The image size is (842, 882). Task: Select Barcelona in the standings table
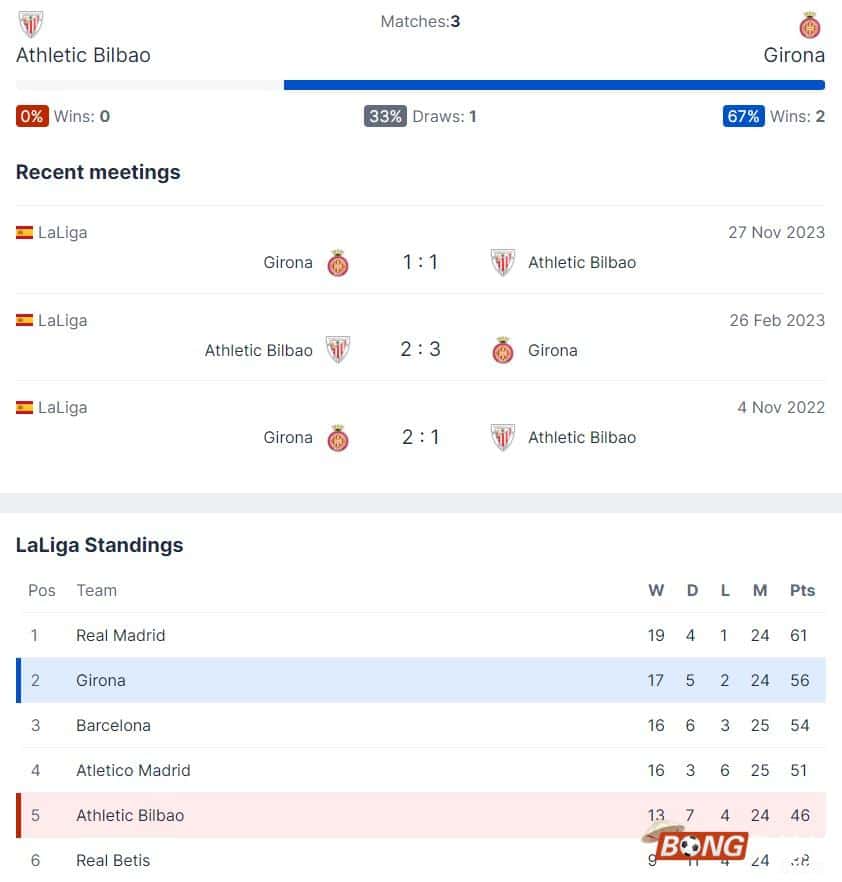coord(113,725)
